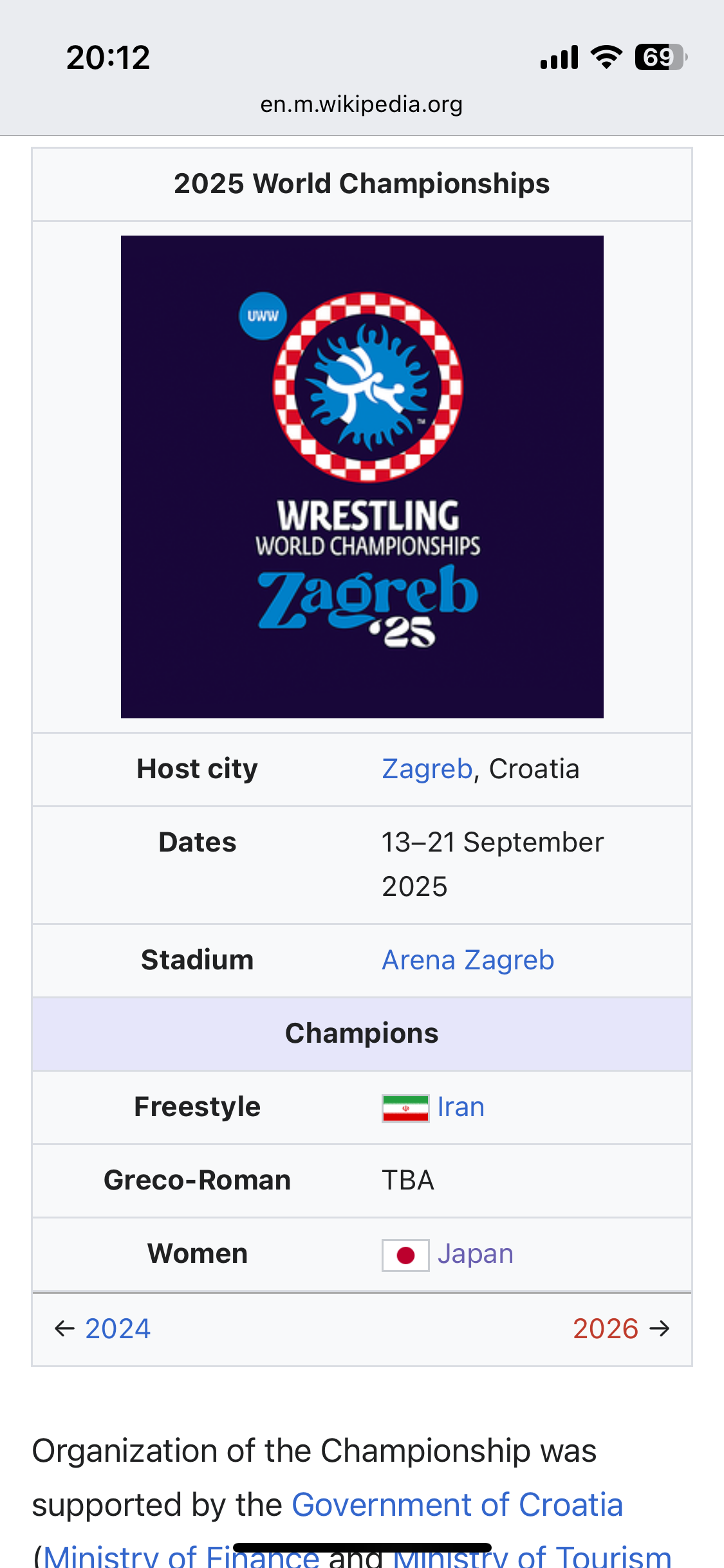This screenshot has height=1568, width=724.
Task: Tap the battery indicator icon
Action: [x=661, y=57]
